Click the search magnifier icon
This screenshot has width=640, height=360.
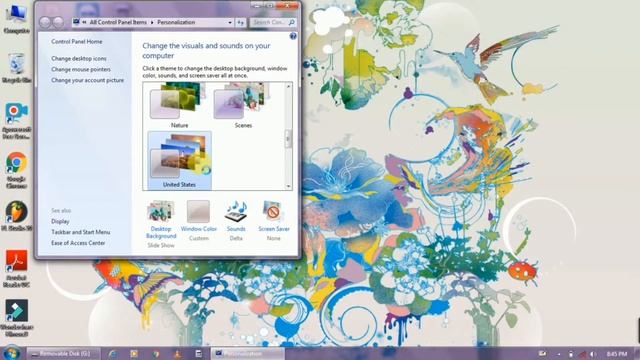pos(291,22)
